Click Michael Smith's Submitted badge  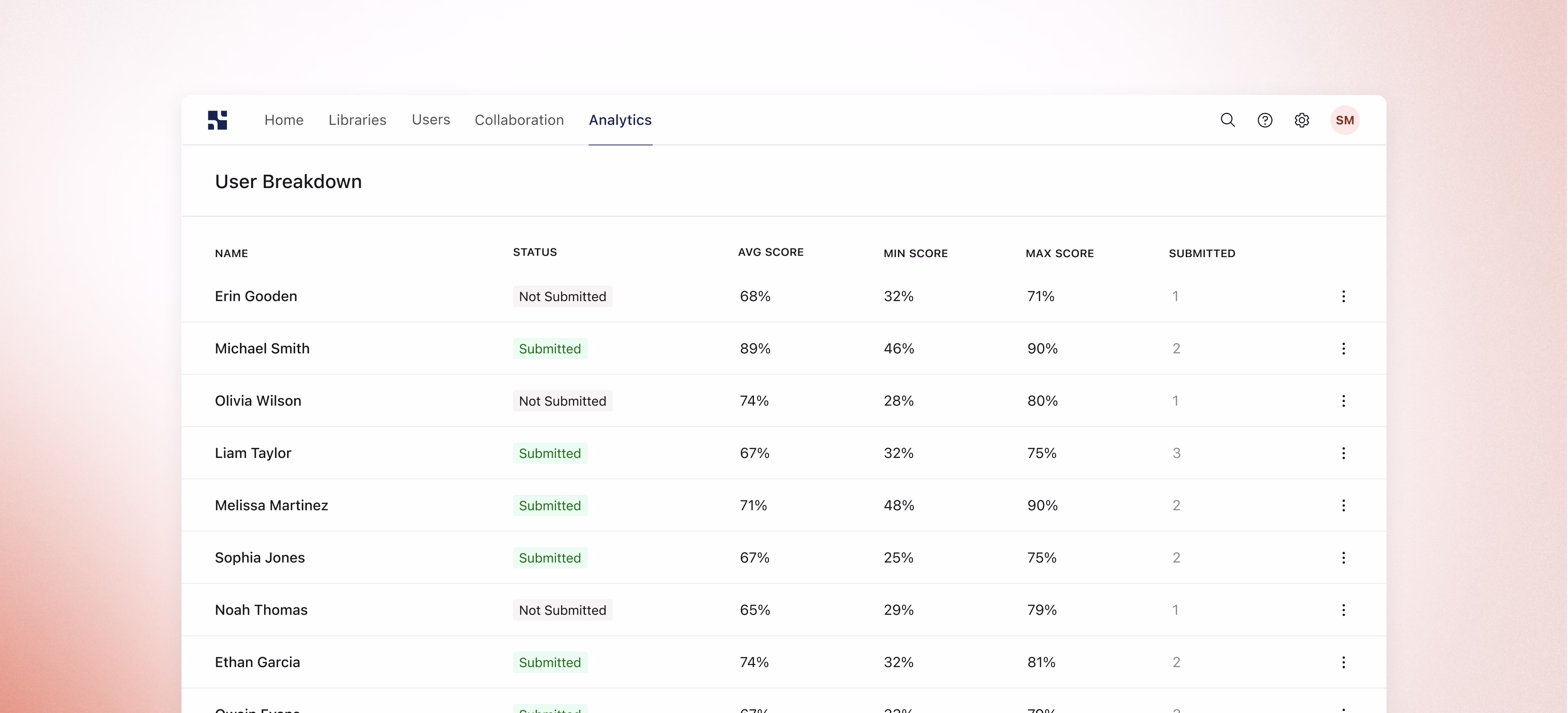tap(550, 349)
